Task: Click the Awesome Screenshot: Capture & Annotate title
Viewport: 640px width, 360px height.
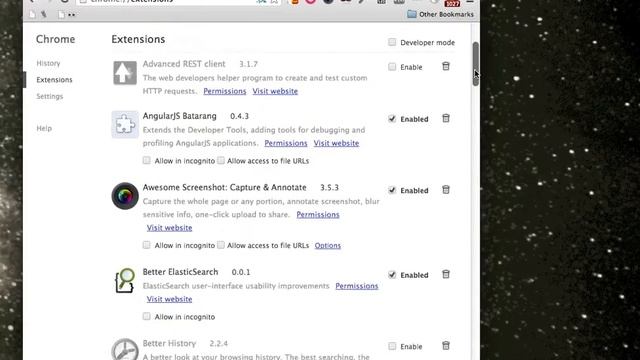Action: [224, 187]
